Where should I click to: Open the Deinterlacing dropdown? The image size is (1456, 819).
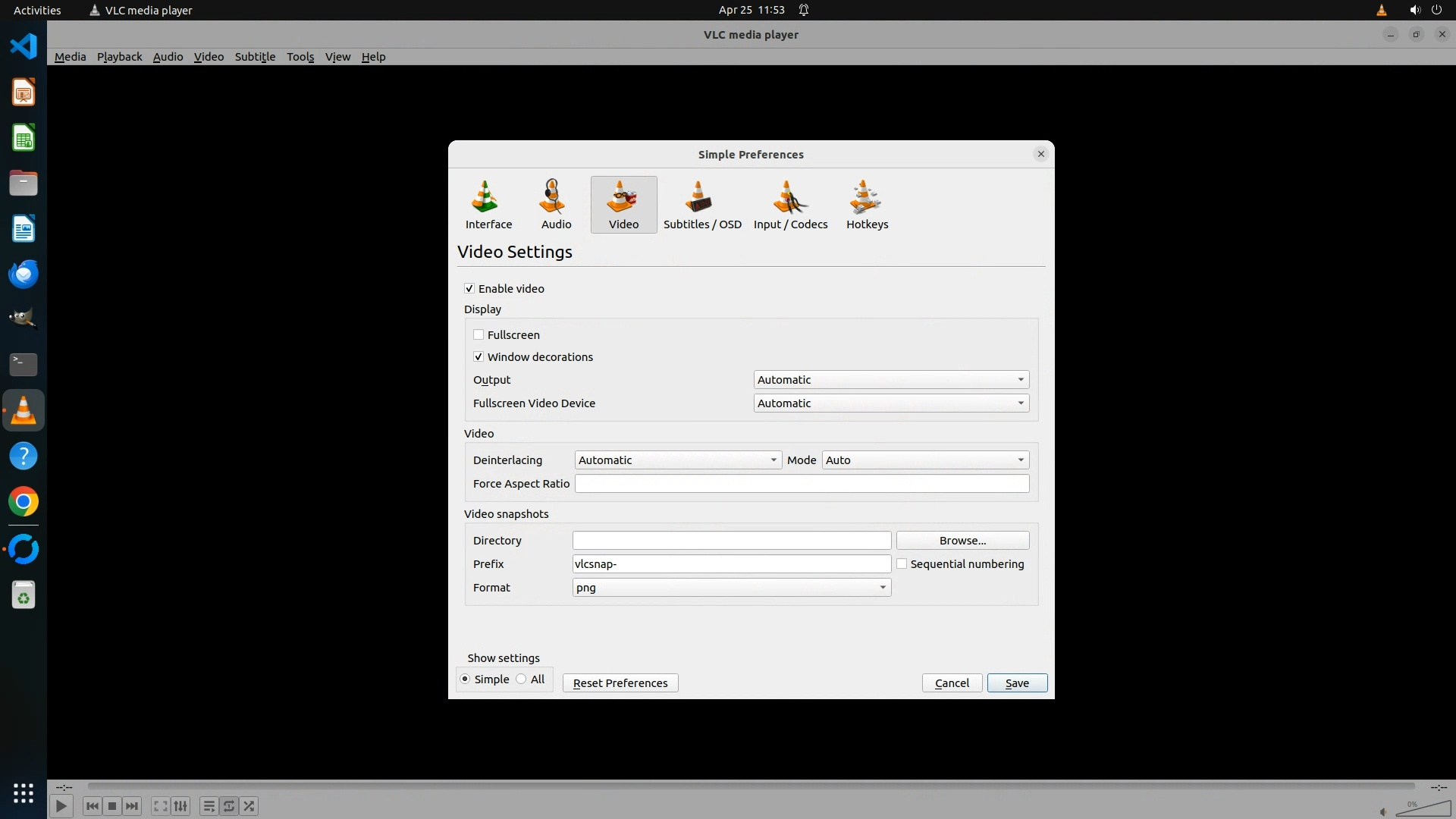(677, 460)
